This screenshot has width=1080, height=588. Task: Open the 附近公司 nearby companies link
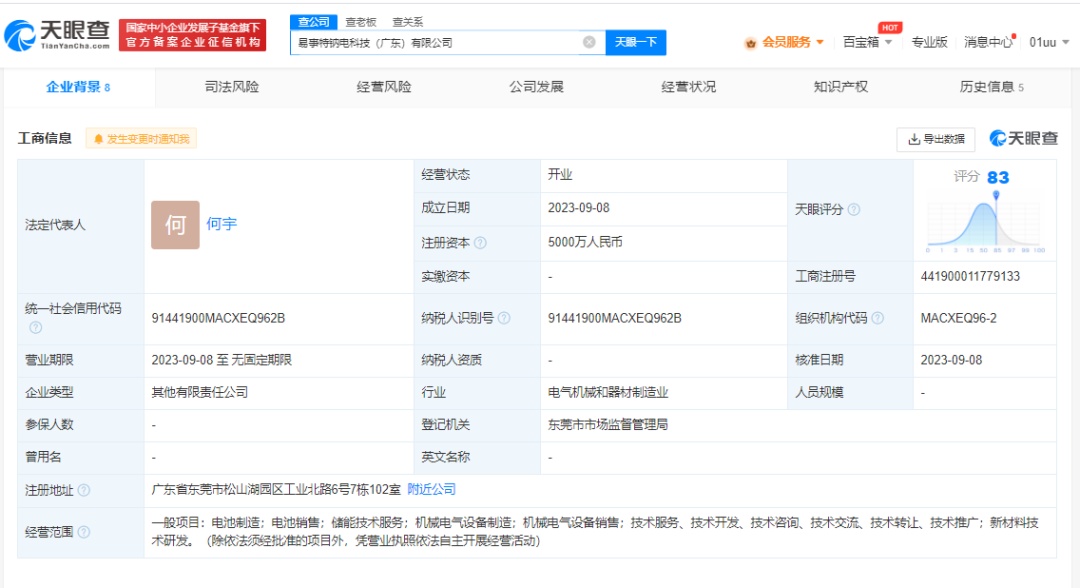(x=431, y=490)
